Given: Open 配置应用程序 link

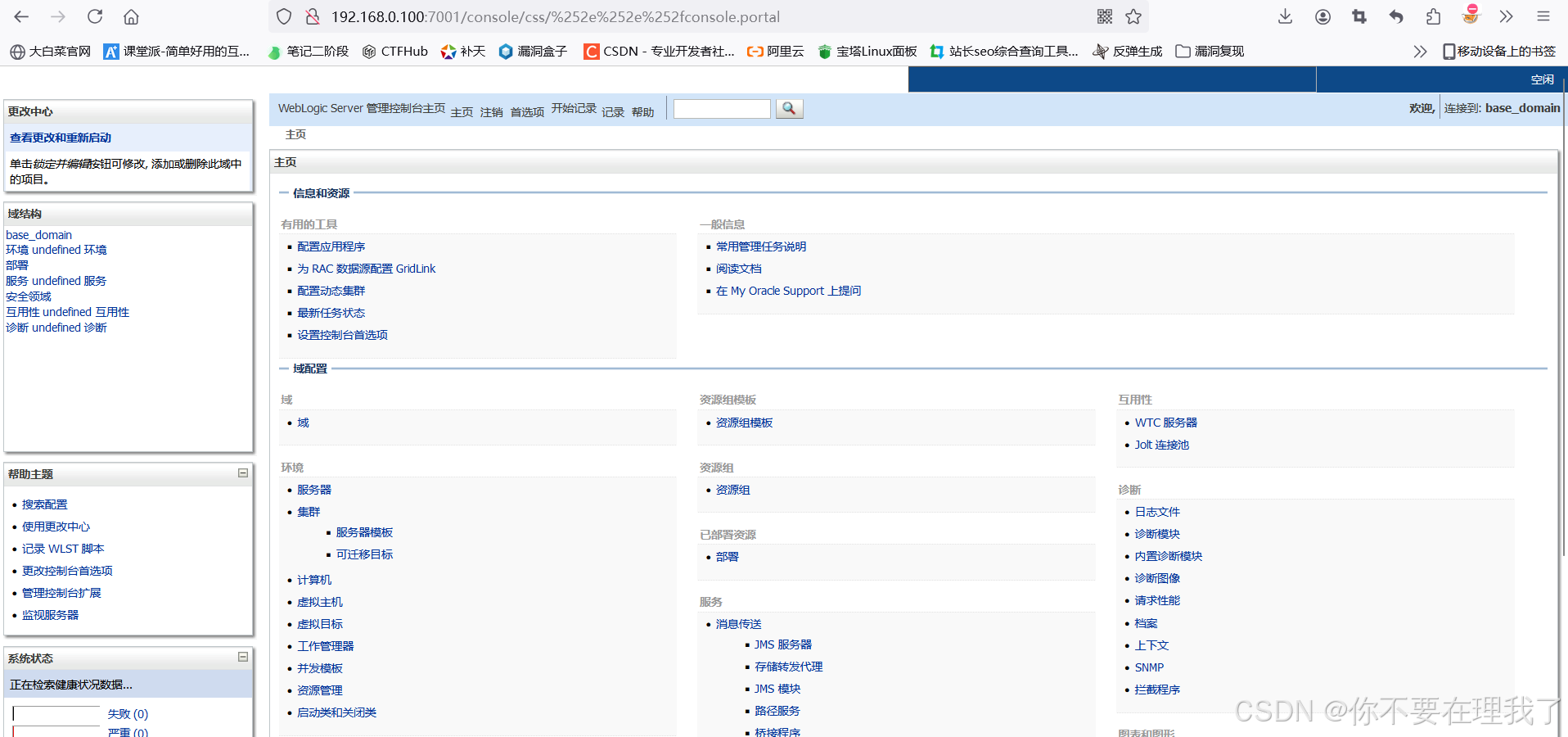Looking at the screenshot, I should (331, 246).
